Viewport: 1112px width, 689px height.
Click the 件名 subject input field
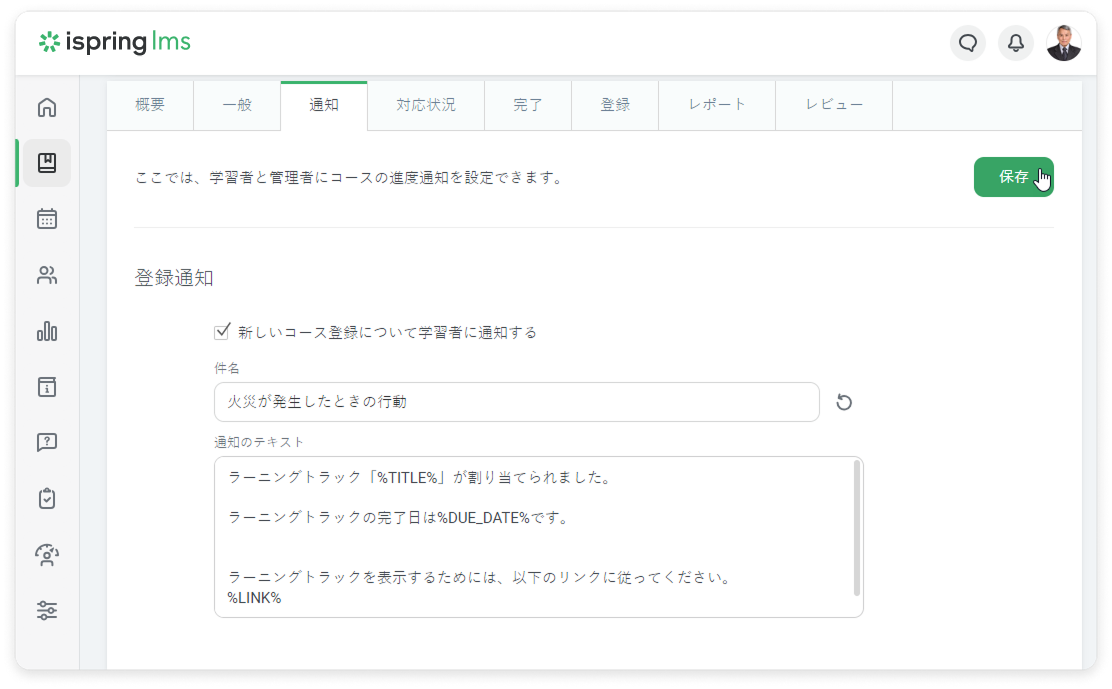coord(516,402)
